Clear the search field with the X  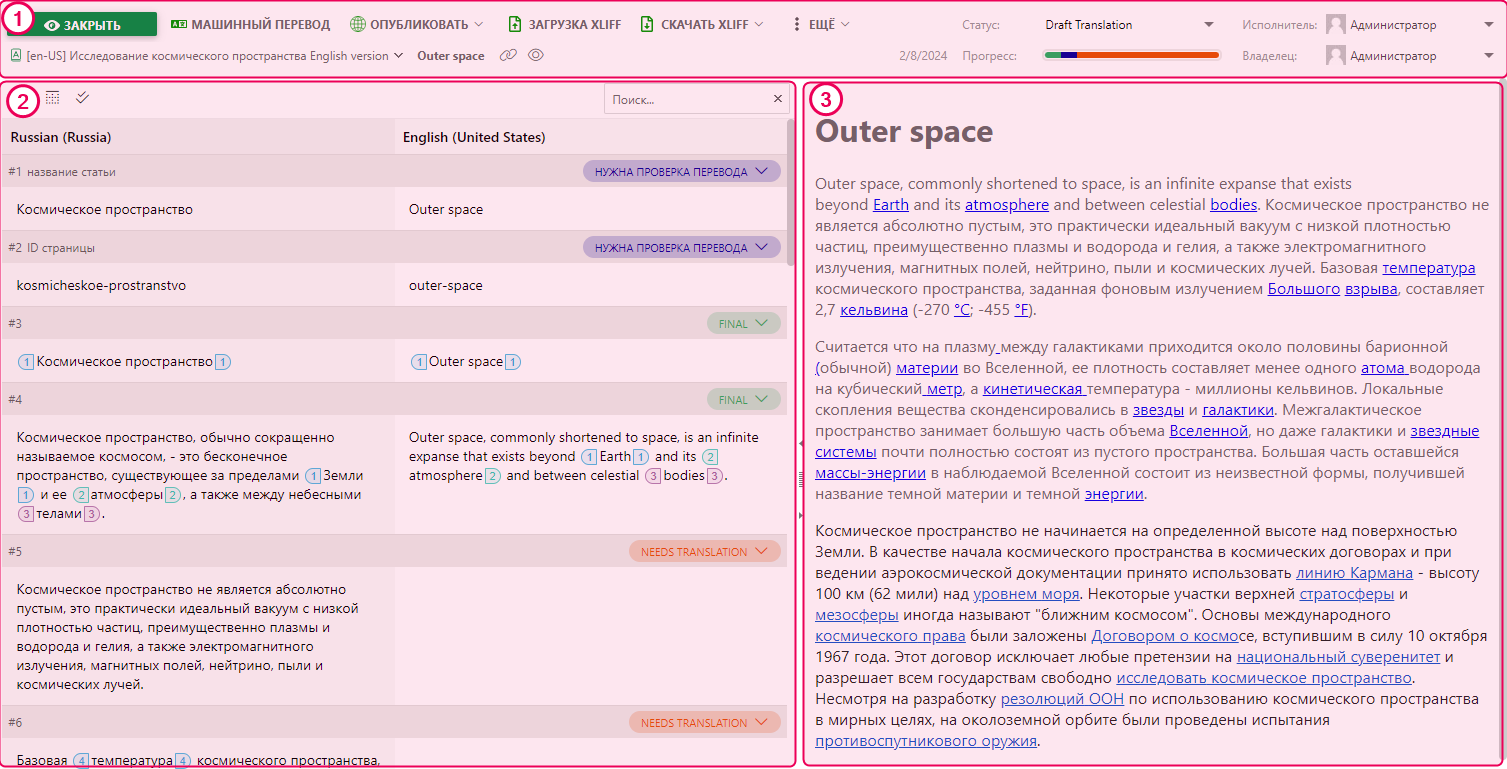point(778,99)
